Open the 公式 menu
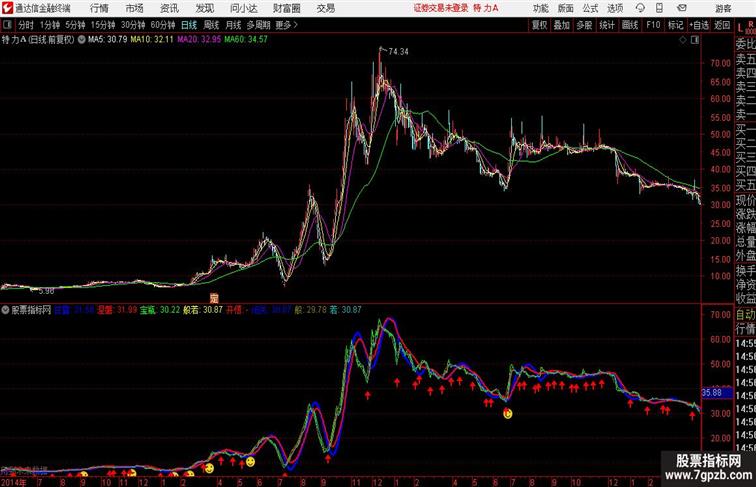Image resolution: width=756 pixels, height=487 pixels. (x=590, y=9)
